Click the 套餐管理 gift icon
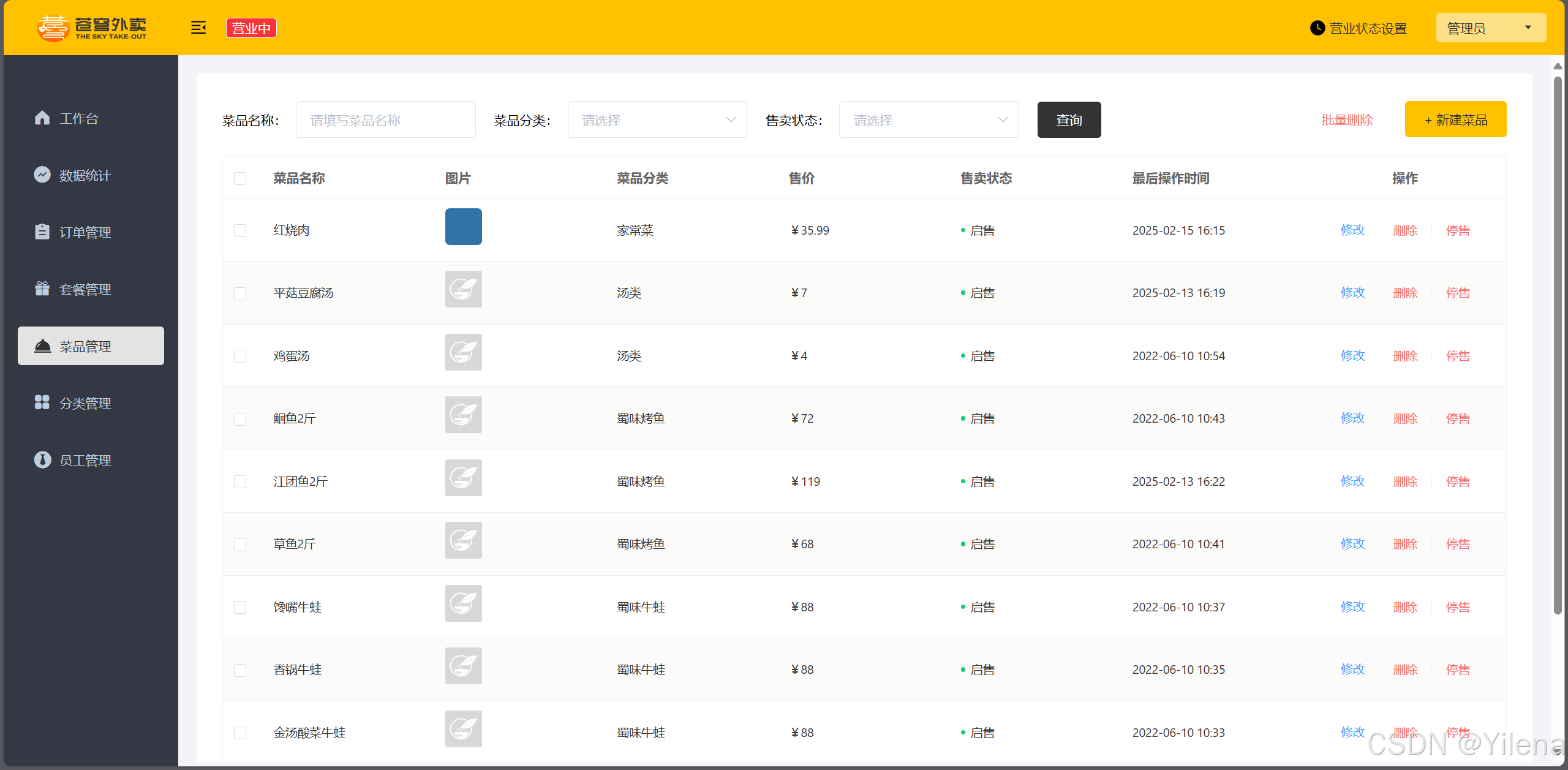 pos(42,289)
